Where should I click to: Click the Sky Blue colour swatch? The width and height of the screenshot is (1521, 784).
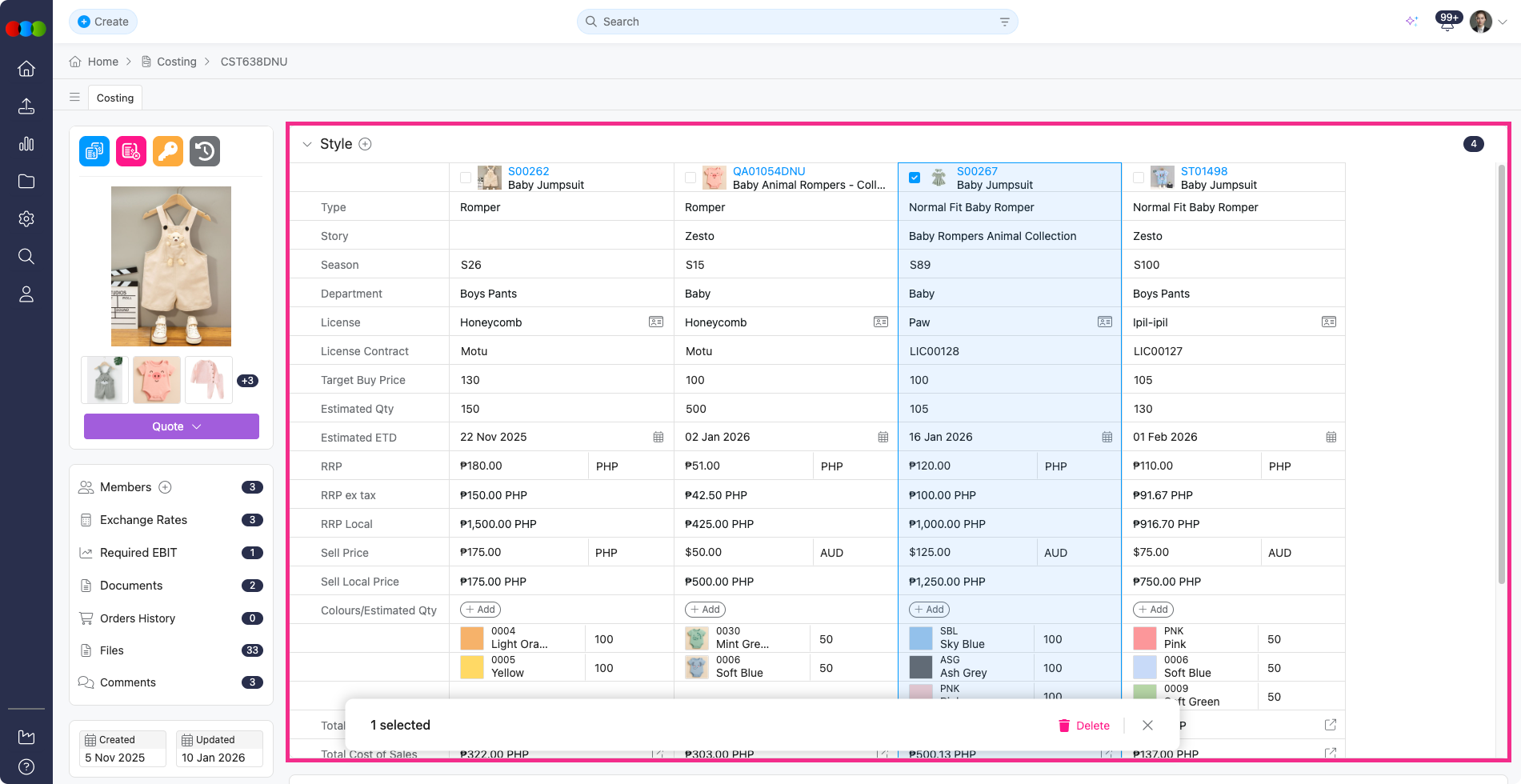(x=921, y=638)
